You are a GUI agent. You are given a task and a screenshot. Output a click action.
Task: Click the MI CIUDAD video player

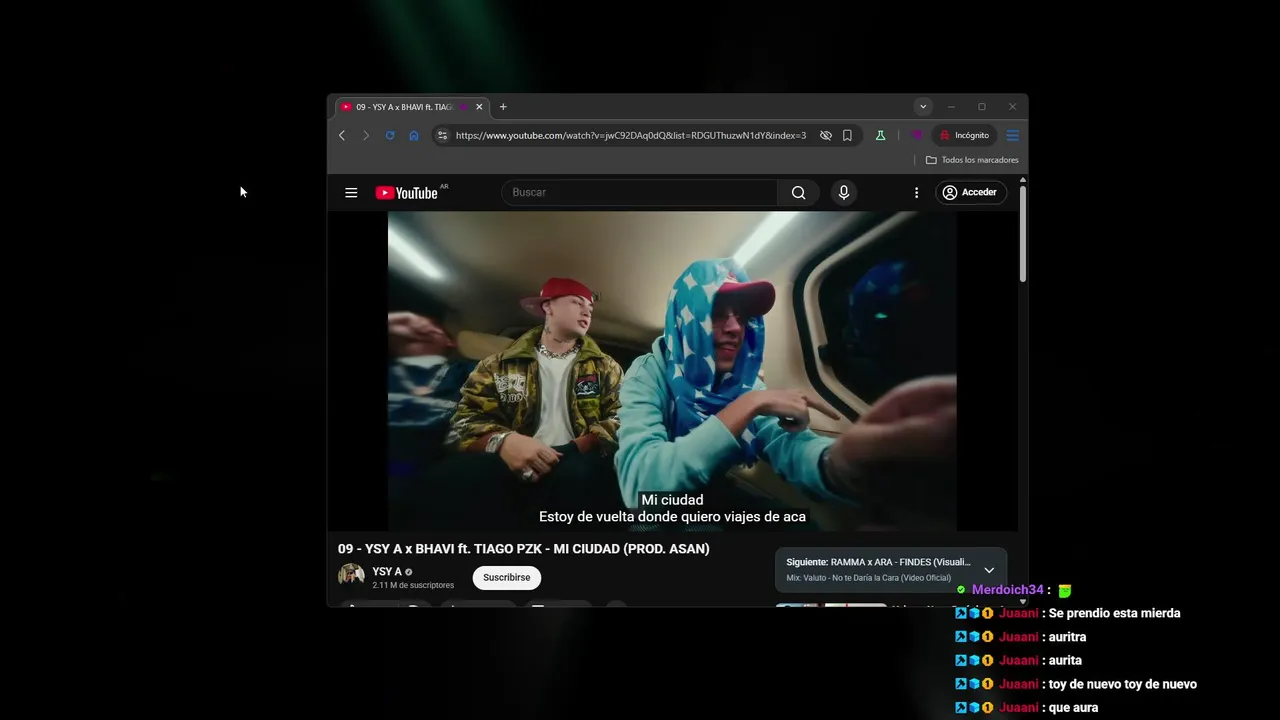[x=672, y=371]
